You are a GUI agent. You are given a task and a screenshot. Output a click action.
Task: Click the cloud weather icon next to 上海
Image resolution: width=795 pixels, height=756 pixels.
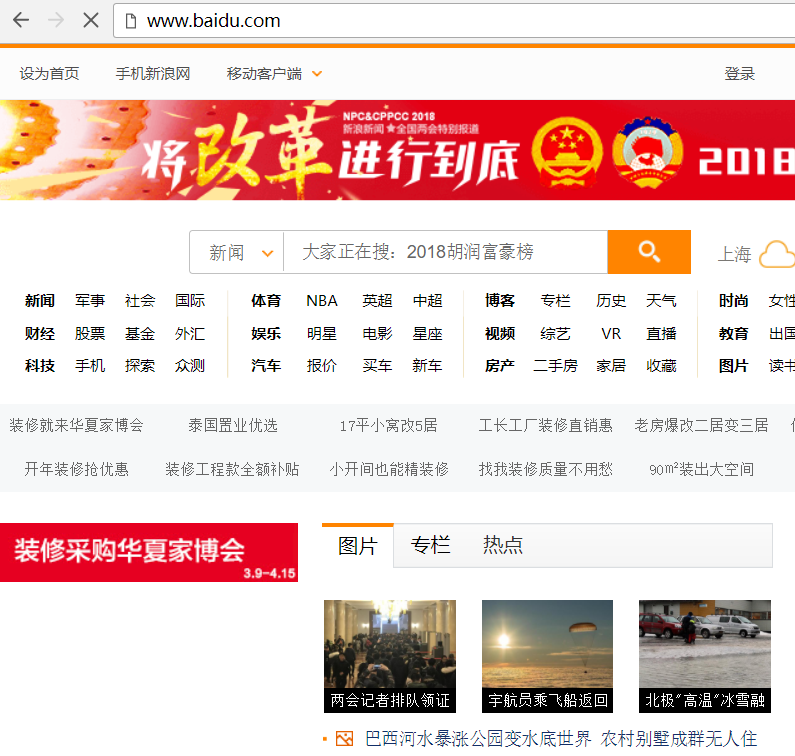[777, 255]
